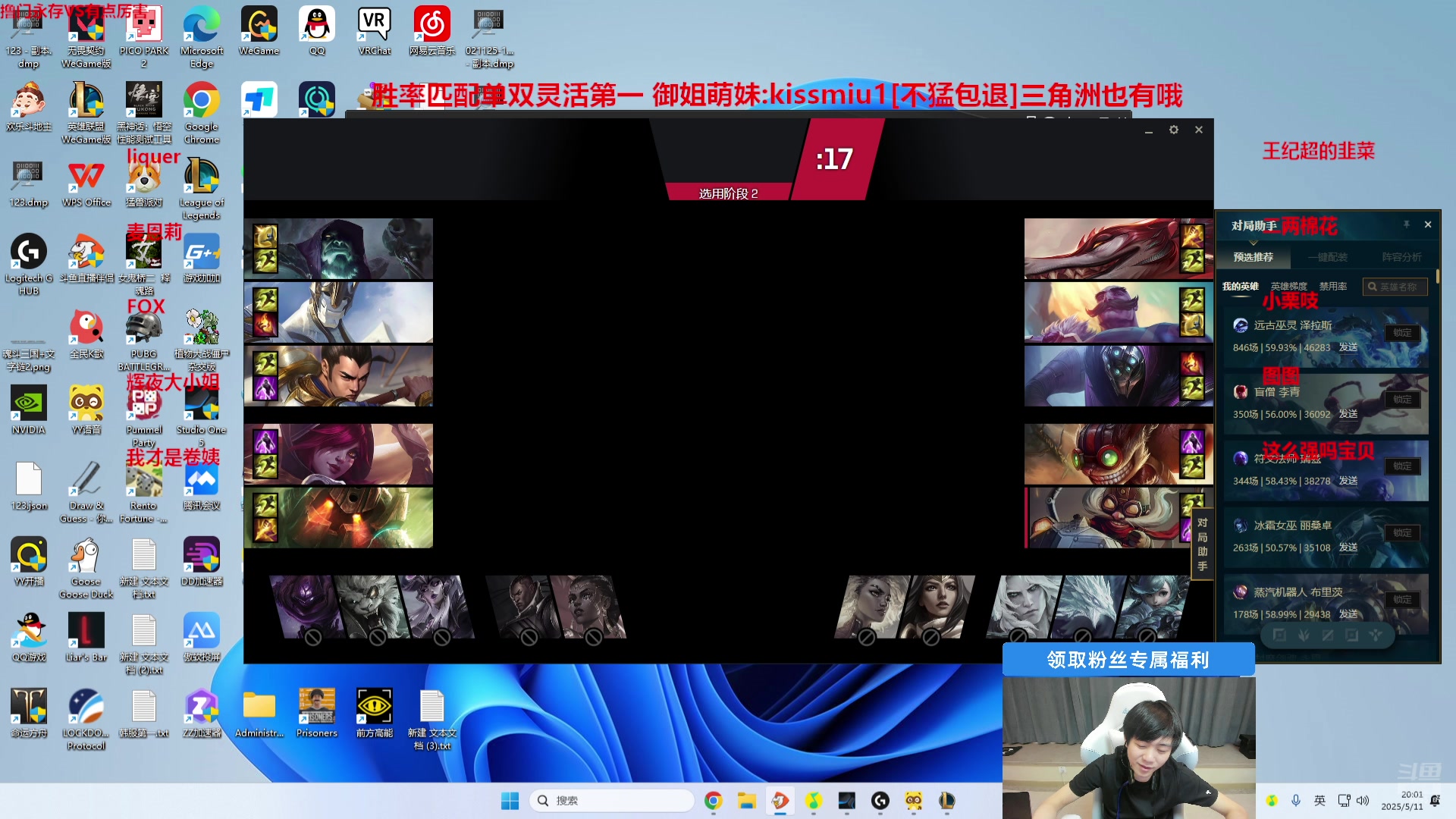Select the 禁用率 sub-tab
1456x819 pixels.
pyautogui.click(x=1333, y=286)
